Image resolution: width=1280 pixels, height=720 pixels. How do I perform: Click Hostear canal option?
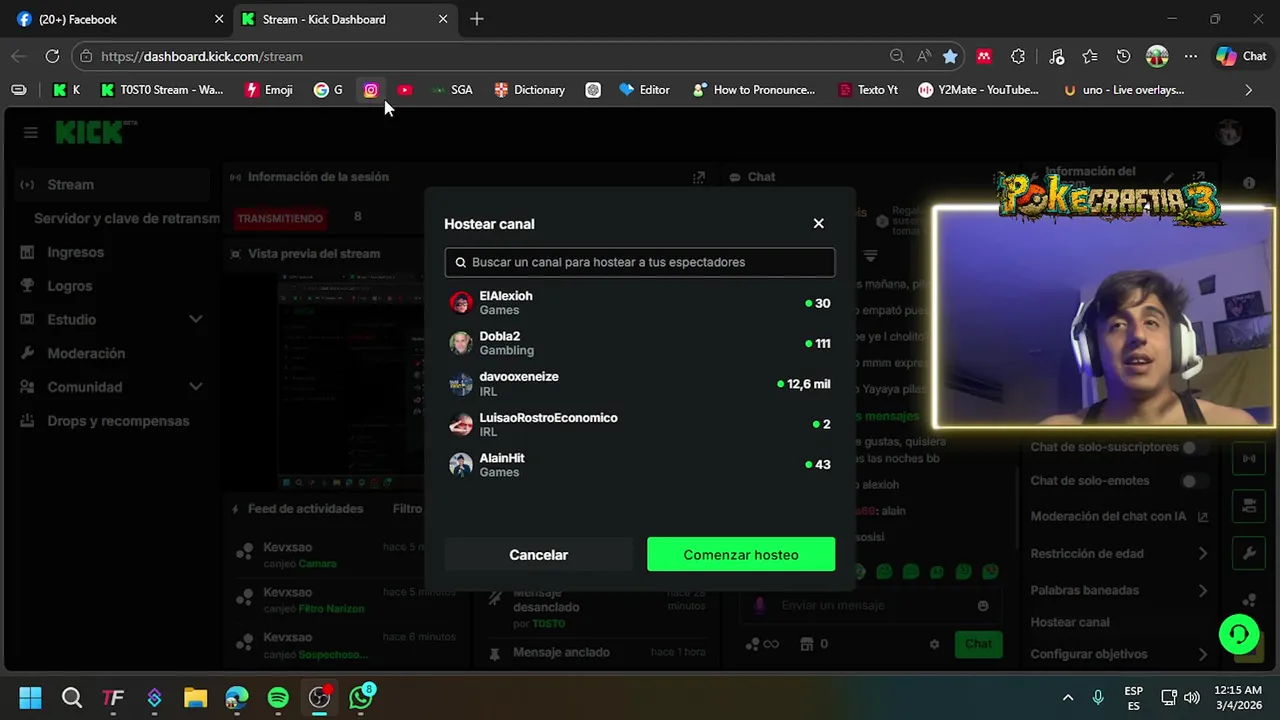pyautogui.click(x=1070, y=622)
